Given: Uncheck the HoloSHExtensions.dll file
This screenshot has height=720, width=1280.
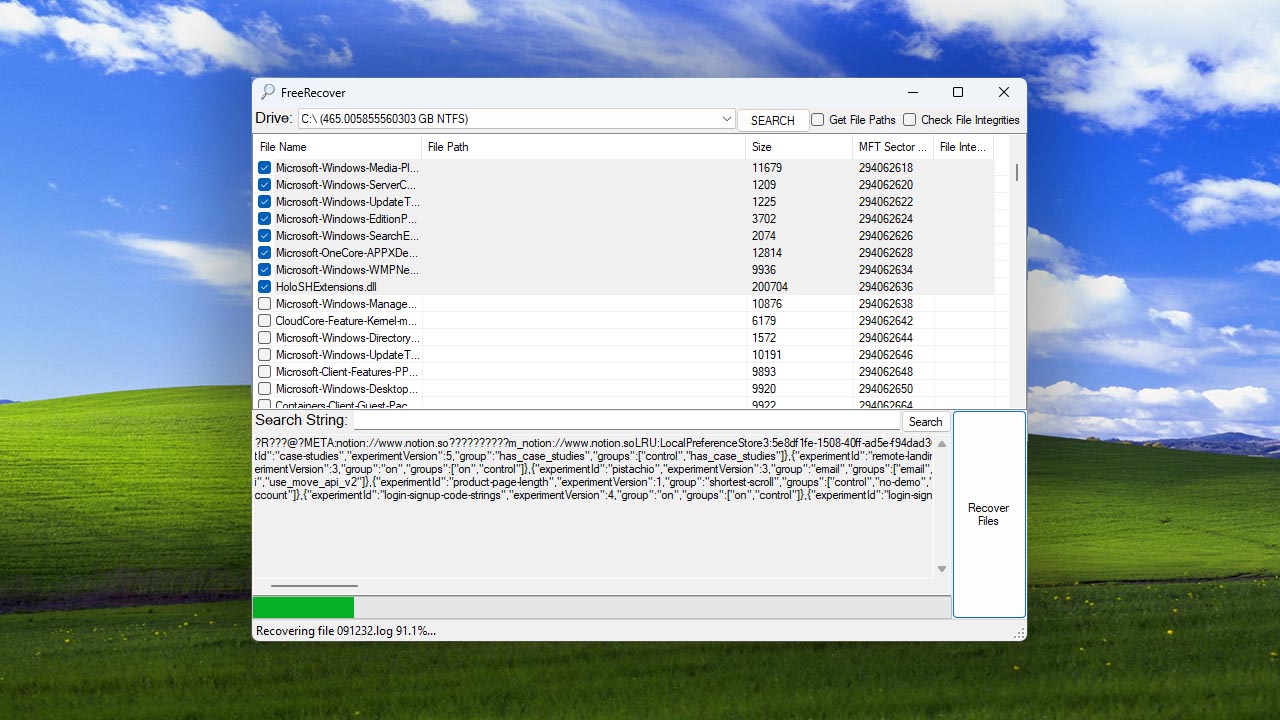Looking at the screenshot, I should (x=265, y=287).
